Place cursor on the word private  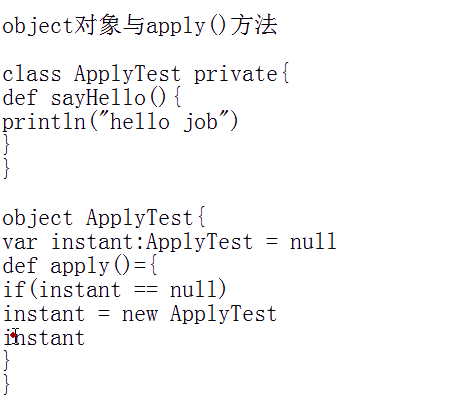236,74
